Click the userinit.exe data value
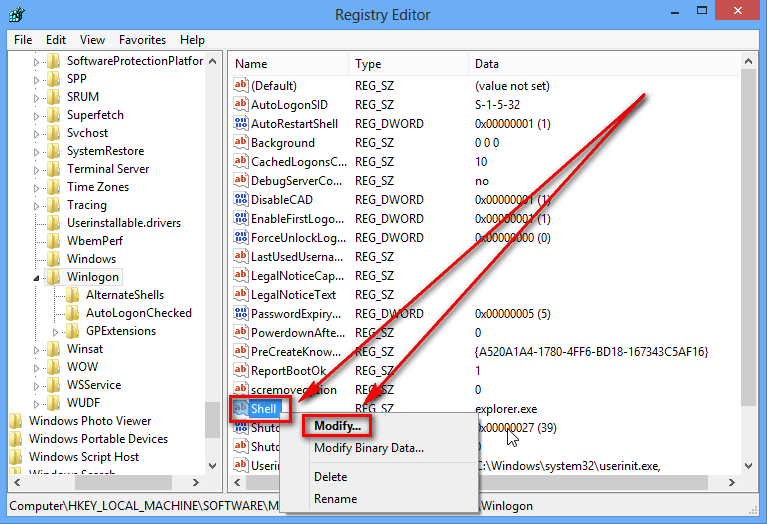Viewport: 767px width, 524px height. 570,466
